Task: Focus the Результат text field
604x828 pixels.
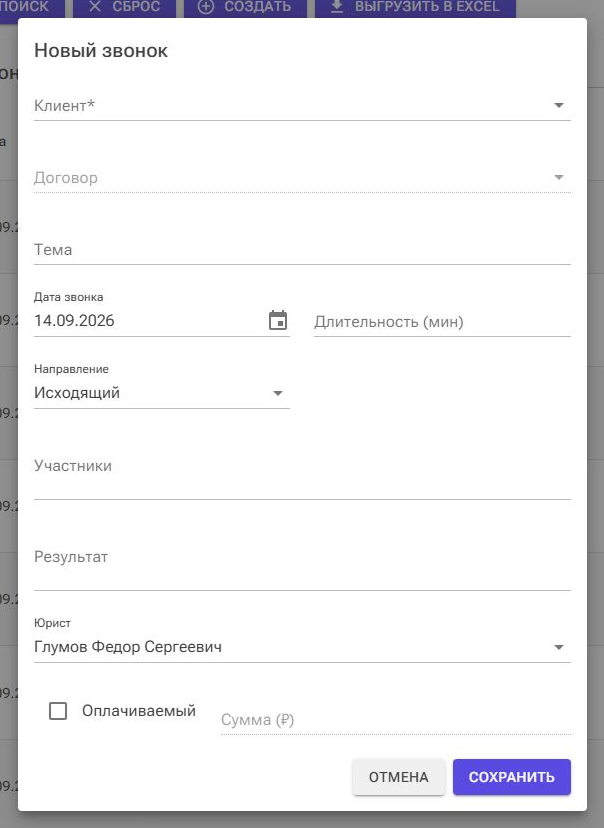Action: click(x=302, y=566)
